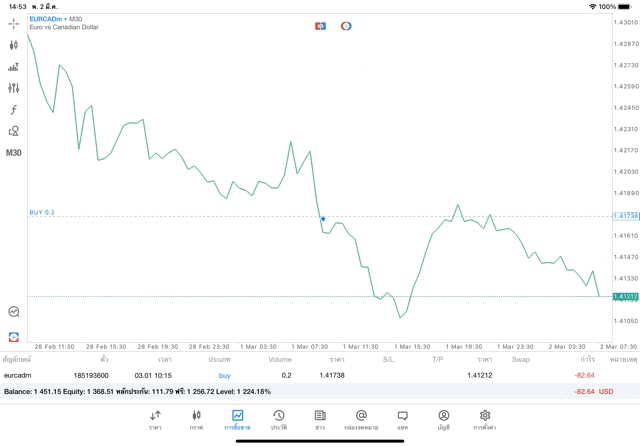Tap the circular red-blue trade icon

[x=346, y=25]
